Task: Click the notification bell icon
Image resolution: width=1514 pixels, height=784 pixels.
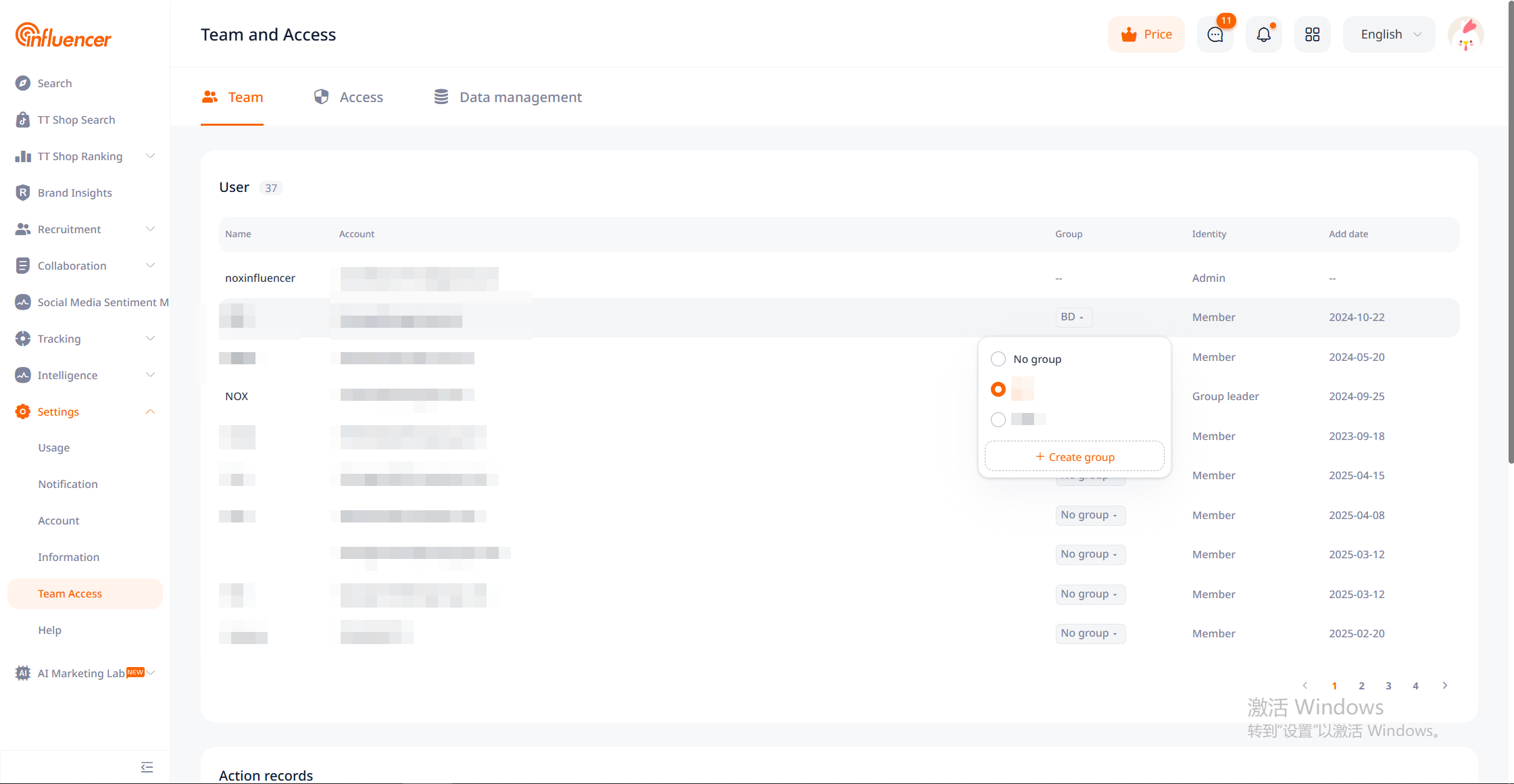Action: click(x=1263, y=34)
